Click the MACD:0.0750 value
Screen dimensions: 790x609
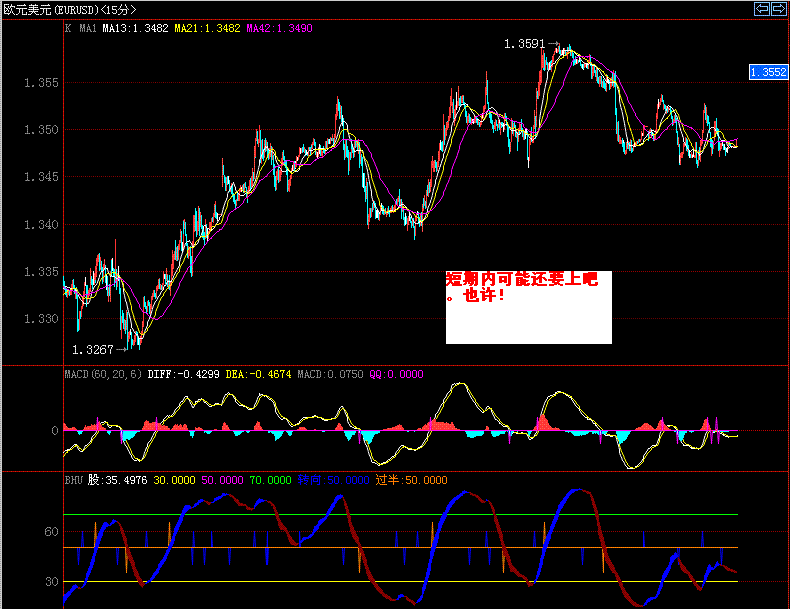(331, 374)
